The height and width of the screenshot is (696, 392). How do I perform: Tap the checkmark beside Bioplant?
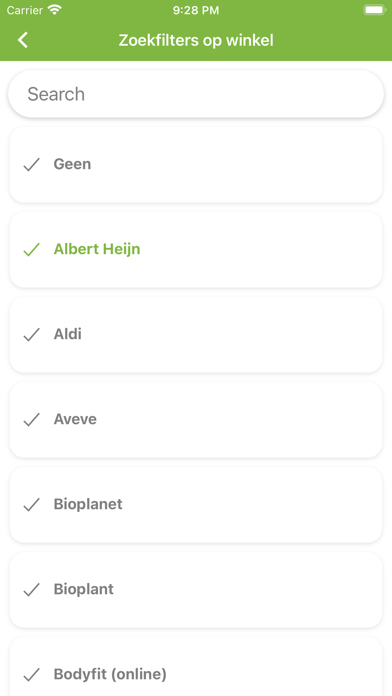click(32, 590)
